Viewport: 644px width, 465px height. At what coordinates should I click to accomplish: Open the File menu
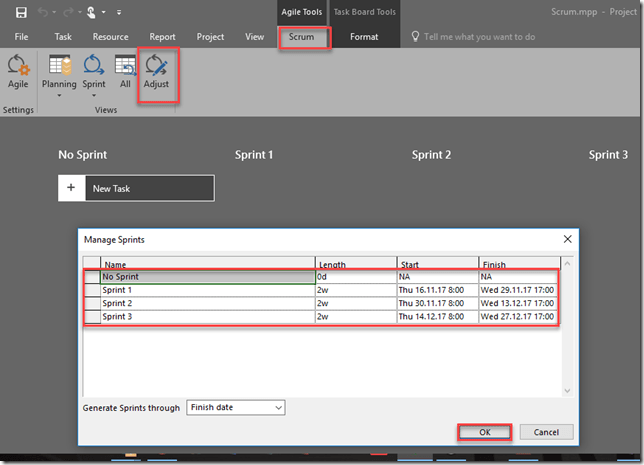21,37
